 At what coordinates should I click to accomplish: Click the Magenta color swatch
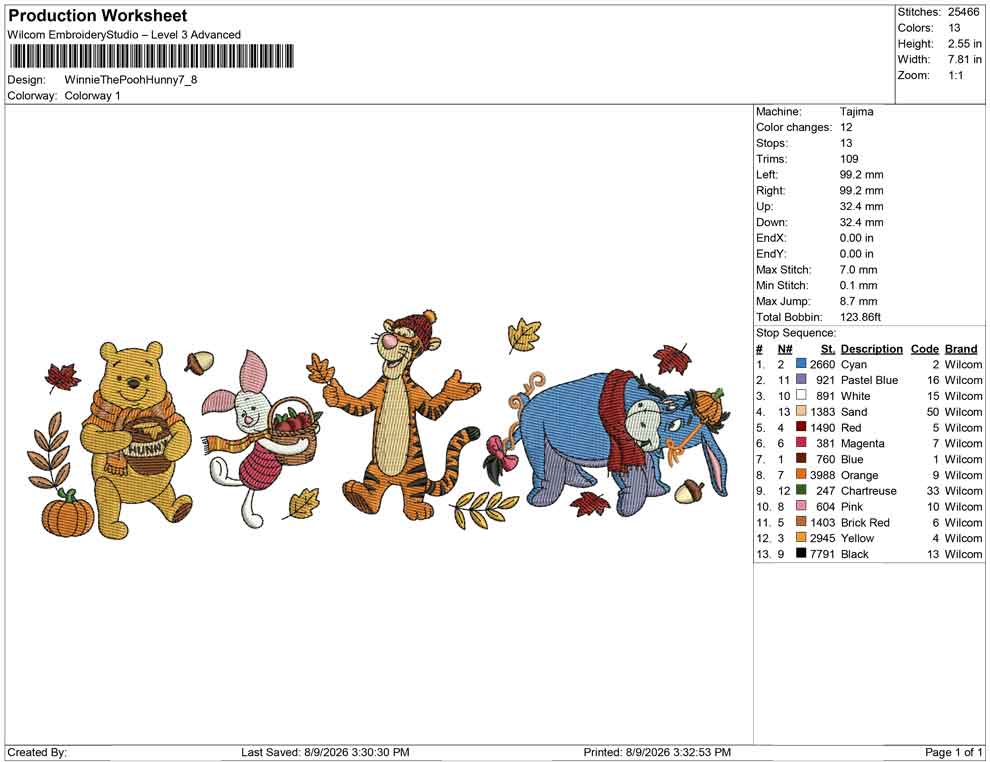pos(801,443)
